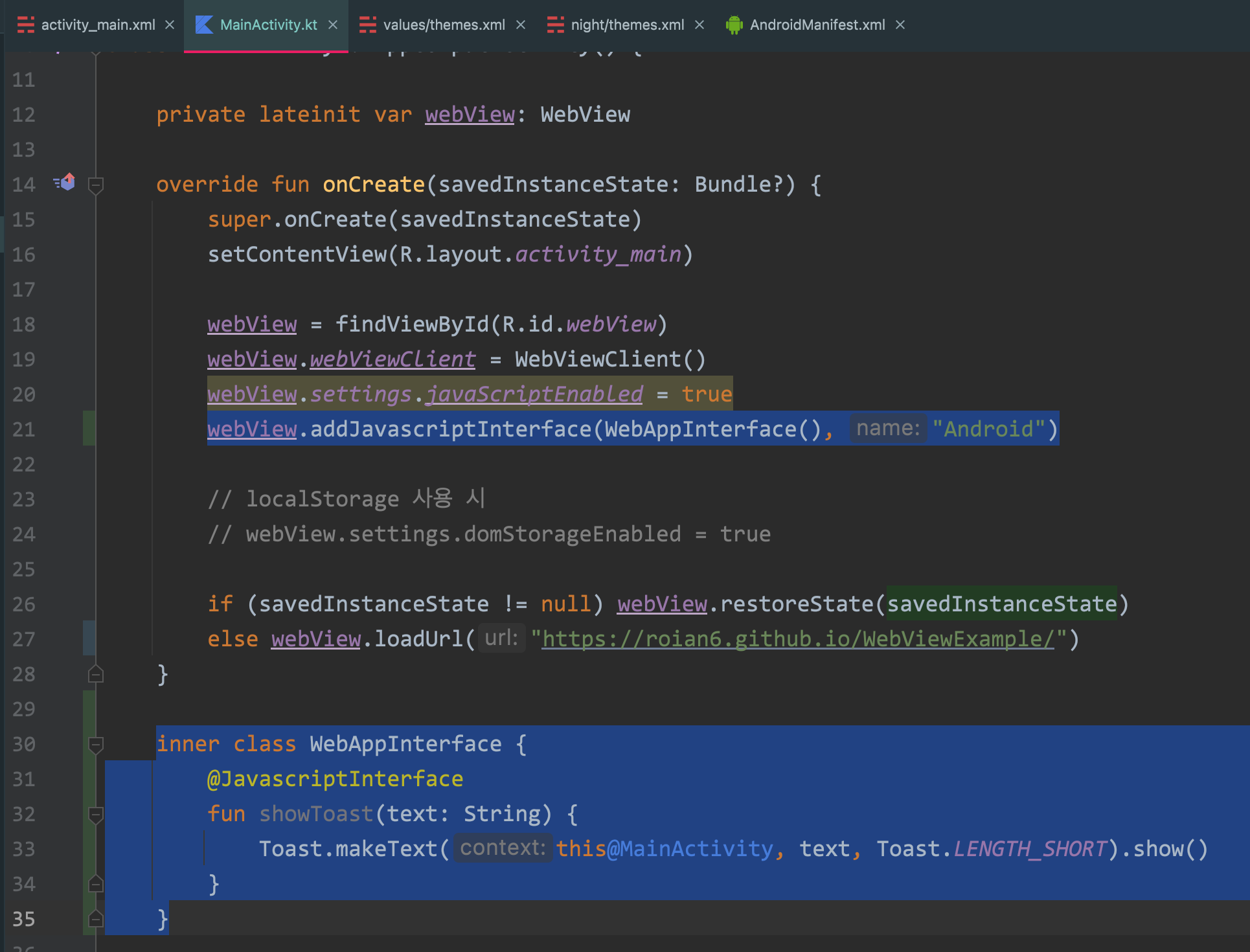Click fold end marker at line 28

click(96, 675)
